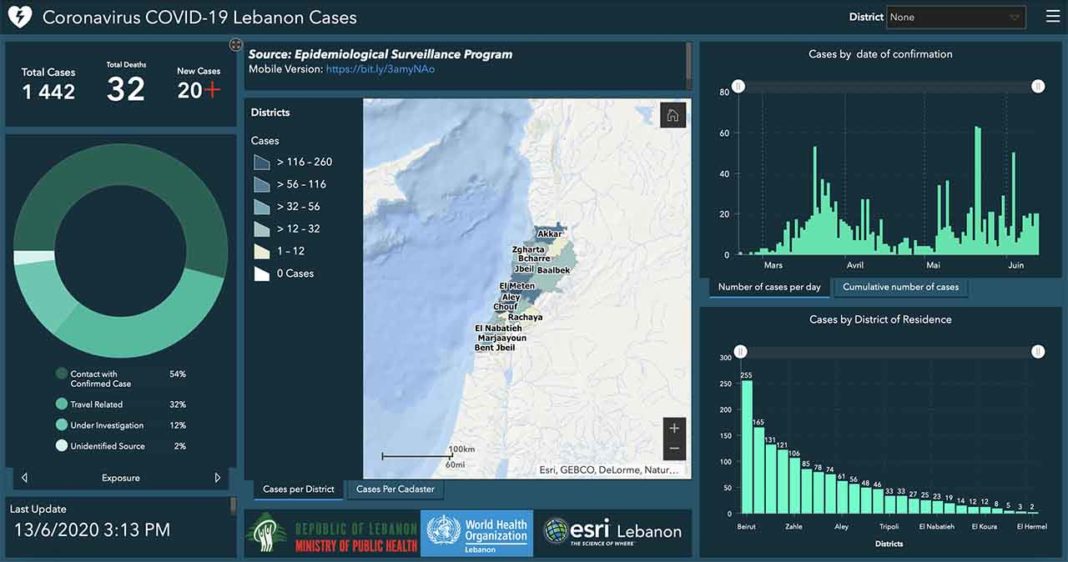Switch to the Cases Per Cadaster tab
This screenshot has width=1068, height=562.
click(395, 489)
